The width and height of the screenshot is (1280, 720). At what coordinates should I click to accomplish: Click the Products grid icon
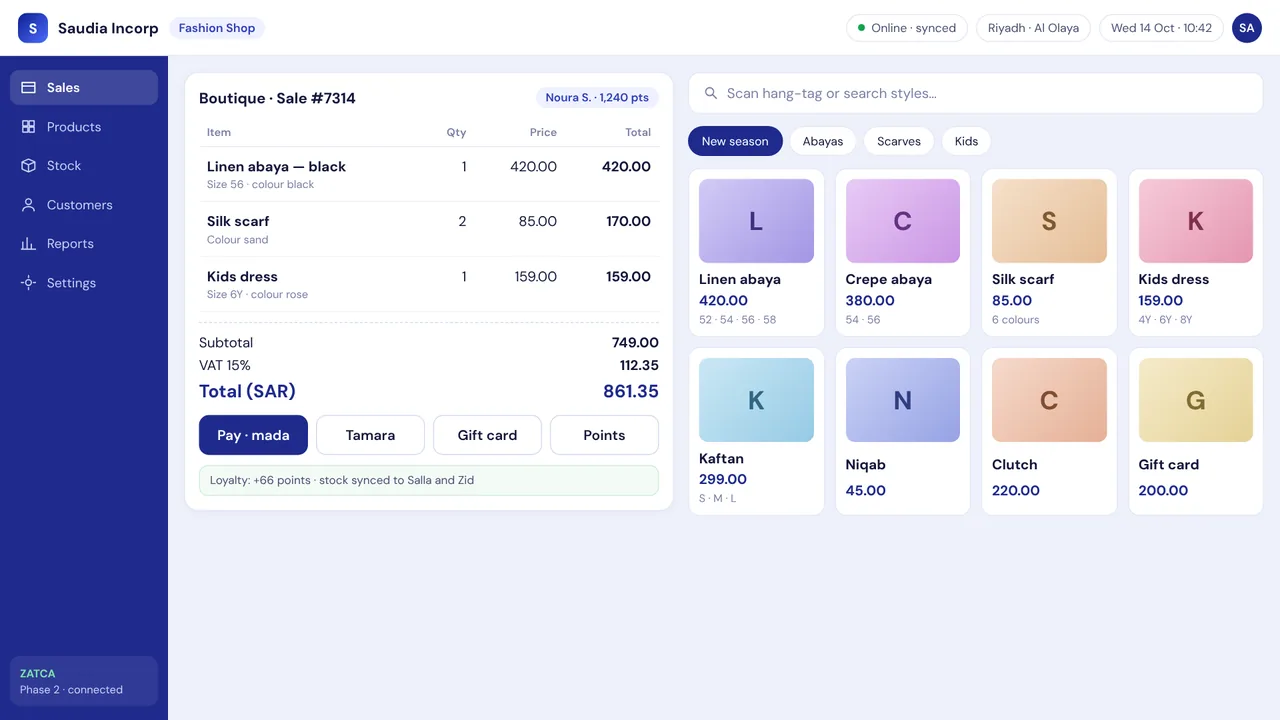28,127
